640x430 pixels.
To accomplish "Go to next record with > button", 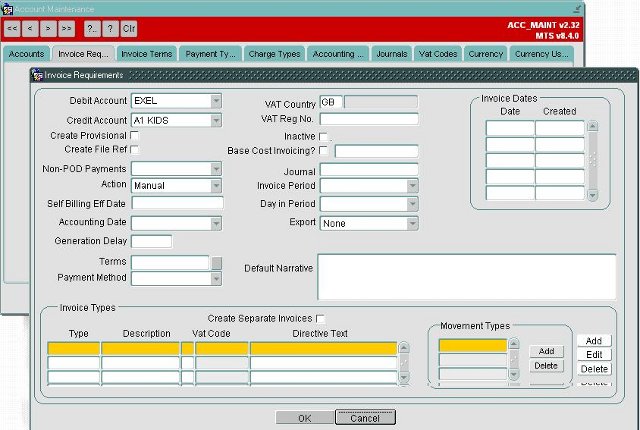I will [49, 29].
